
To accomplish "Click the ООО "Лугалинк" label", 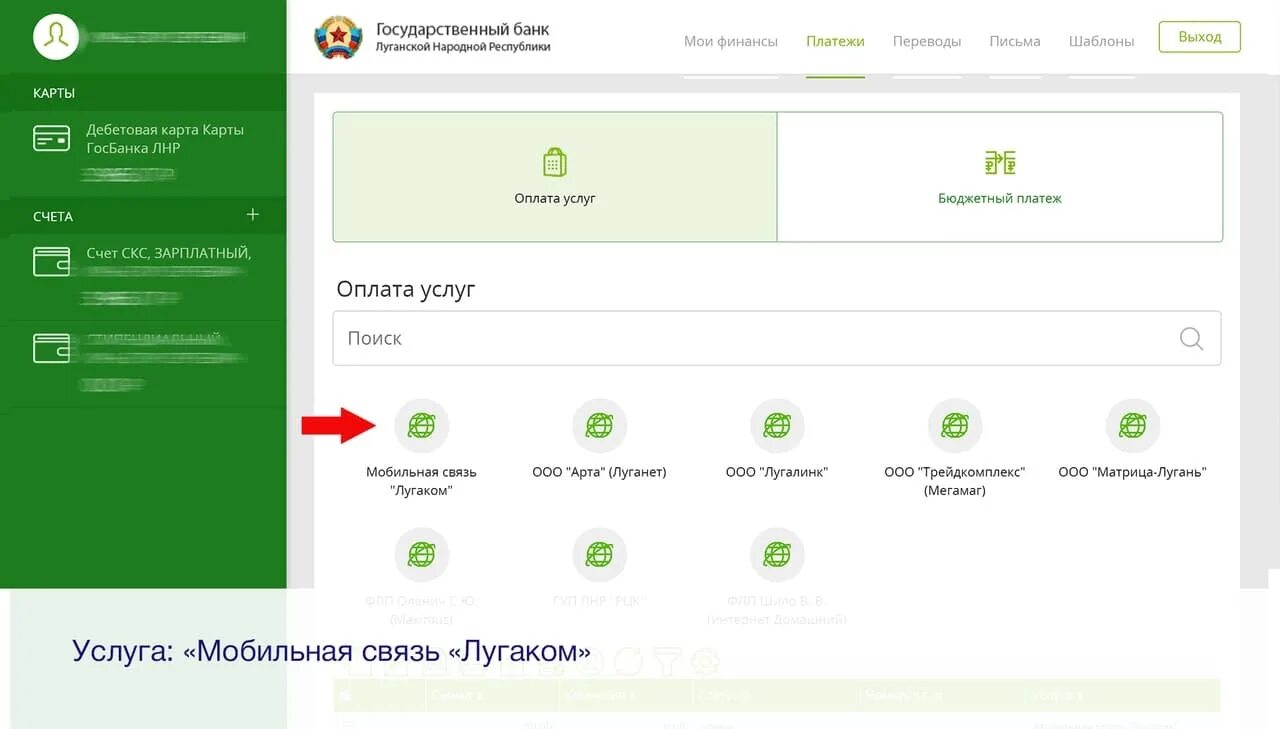I will 777,472.
